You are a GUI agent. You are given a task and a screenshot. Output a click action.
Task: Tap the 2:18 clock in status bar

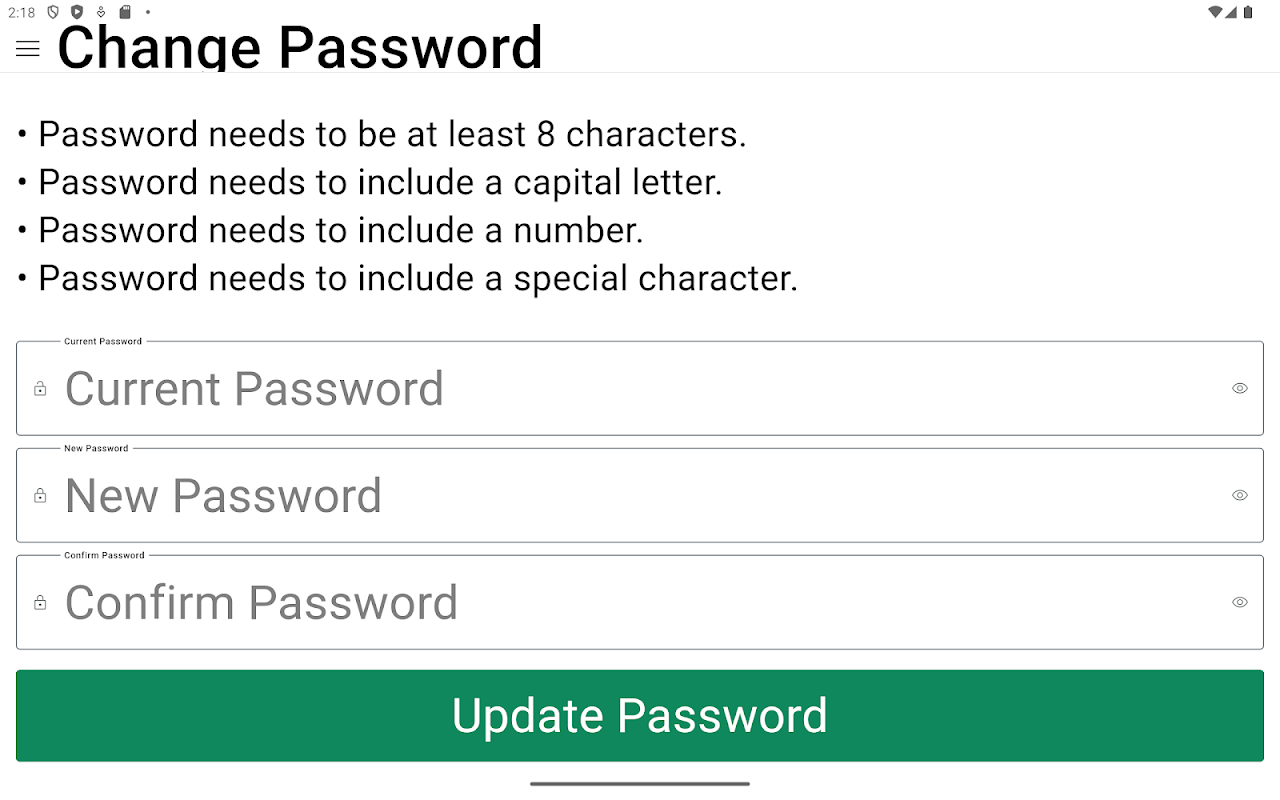(21, 12)
